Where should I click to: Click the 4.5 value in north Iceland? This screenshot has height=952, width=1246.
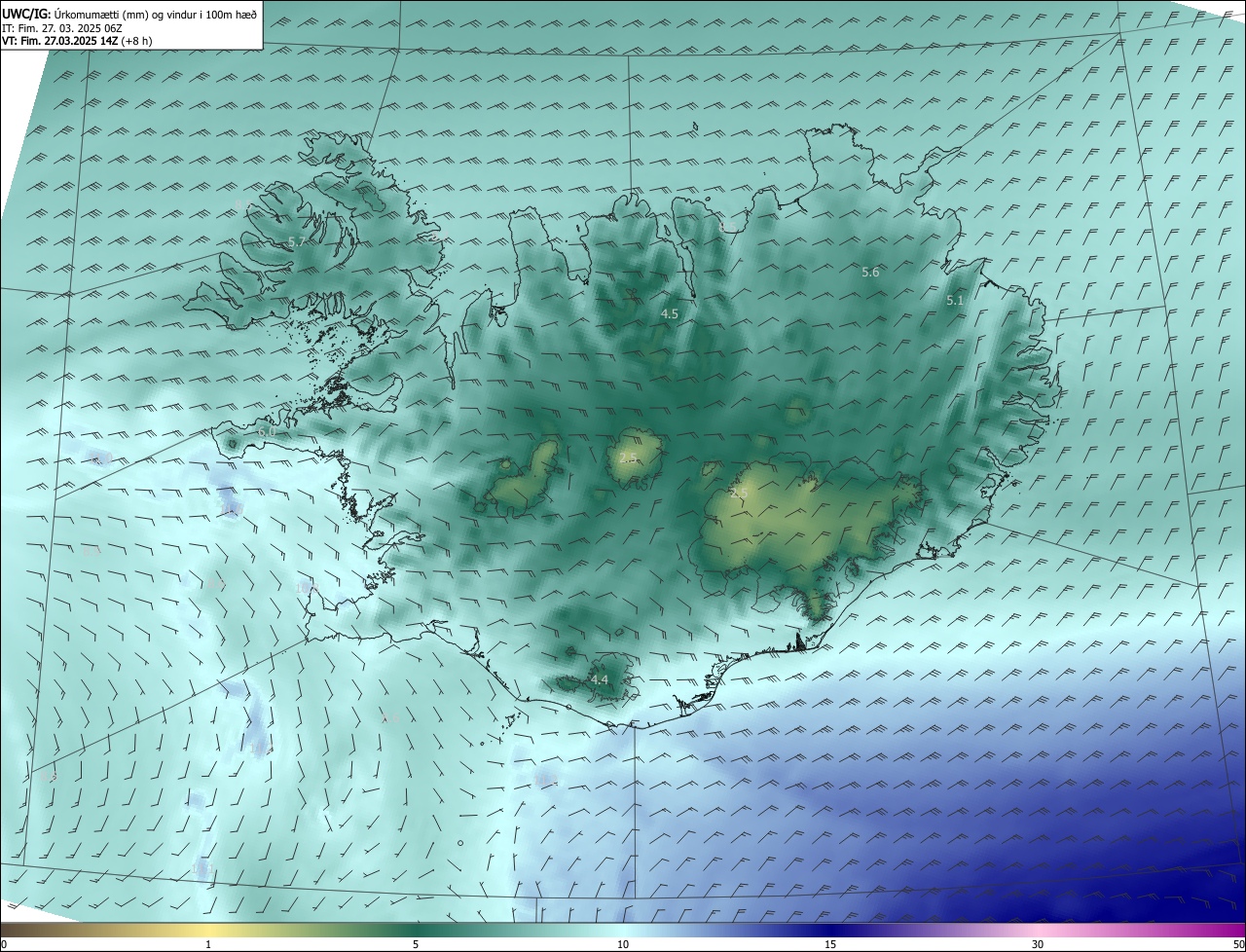pyautogui.click(x=670, y=313)
